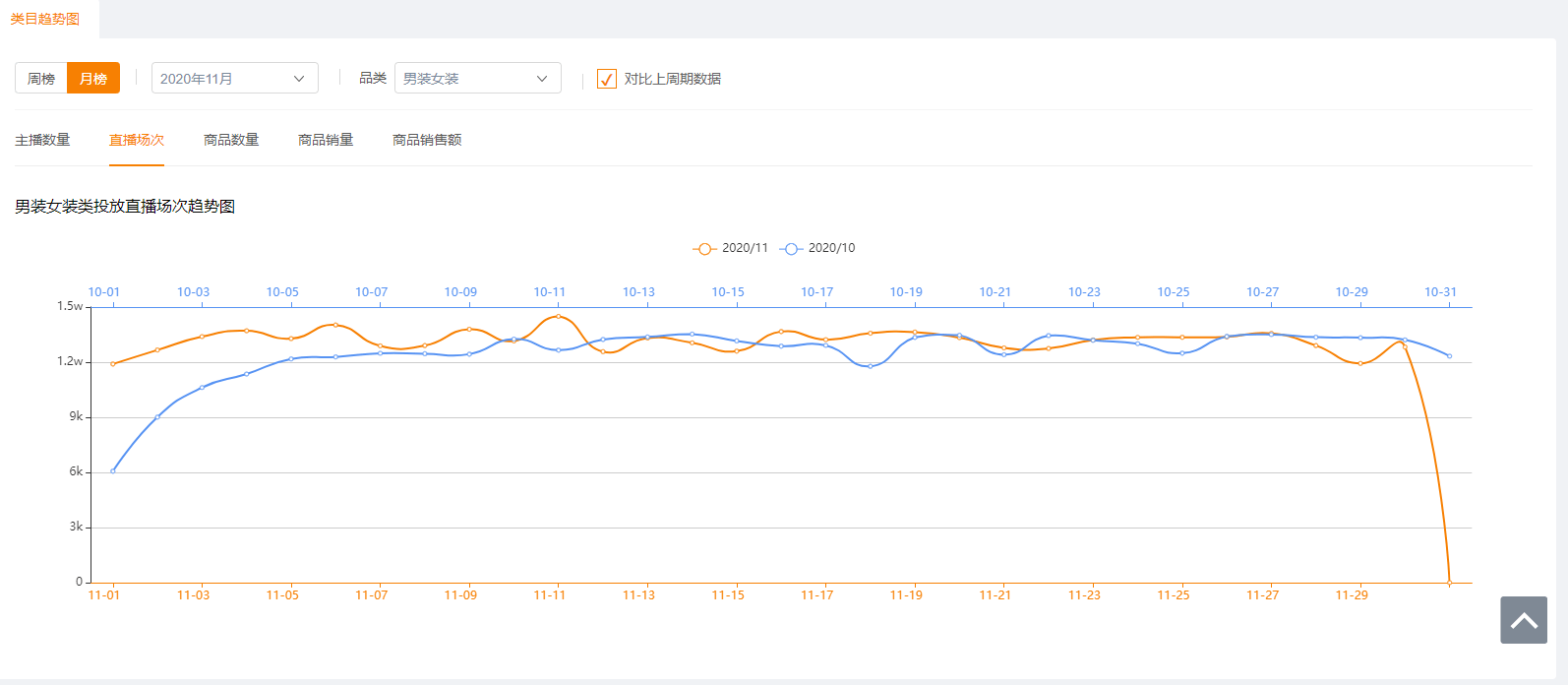1568x685 pixels.
Task: Click the orange data point at 11-11 peak
Action: tap(559, 316)
